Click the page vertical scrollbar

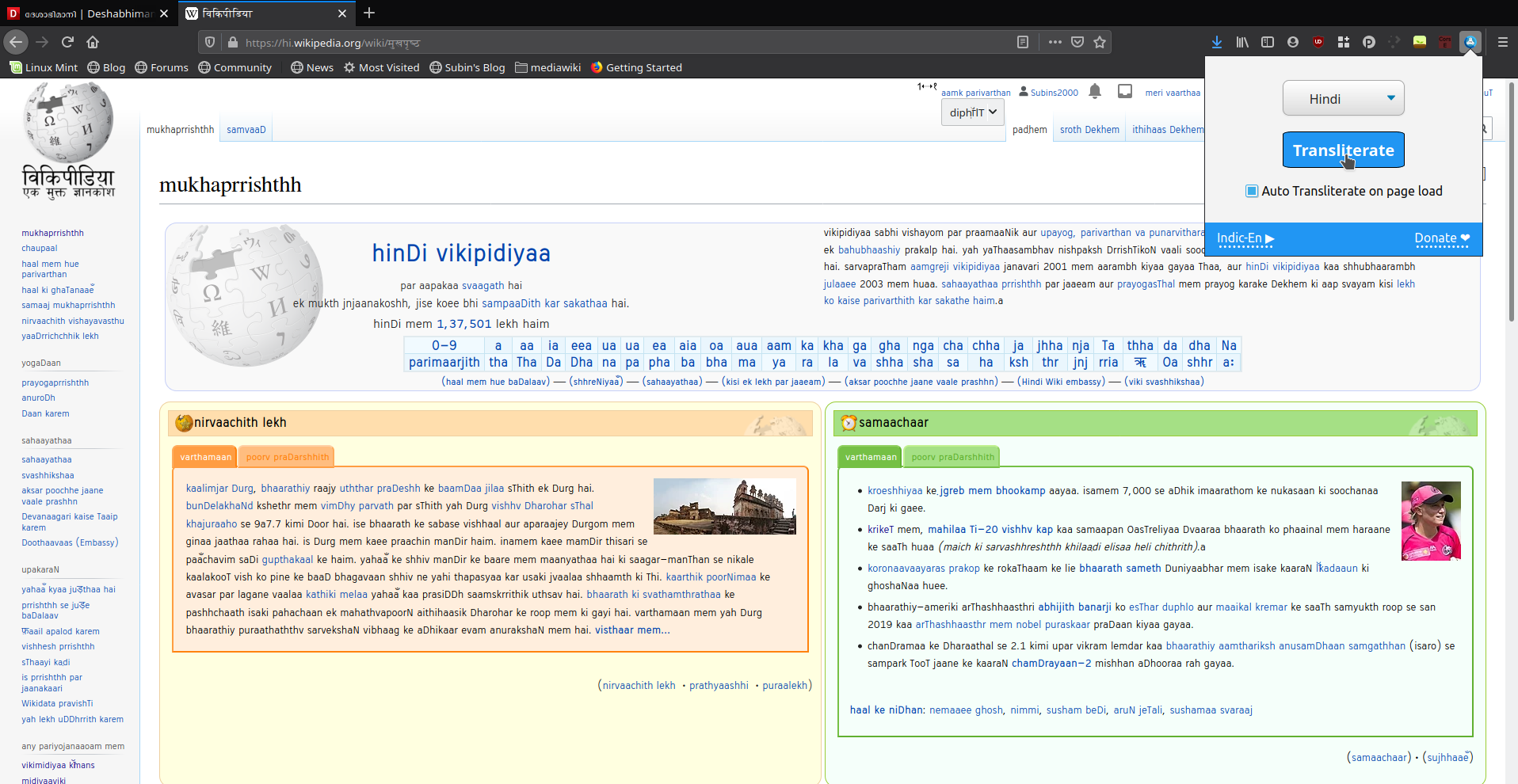tap(1512, 202)
